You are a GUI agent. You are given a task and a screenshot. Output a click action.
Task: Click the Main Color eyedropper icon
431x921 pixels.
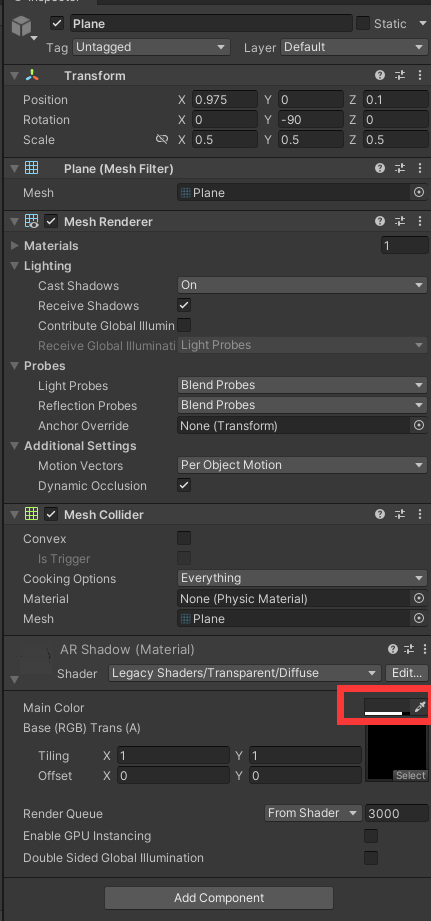tap(419, 707)
